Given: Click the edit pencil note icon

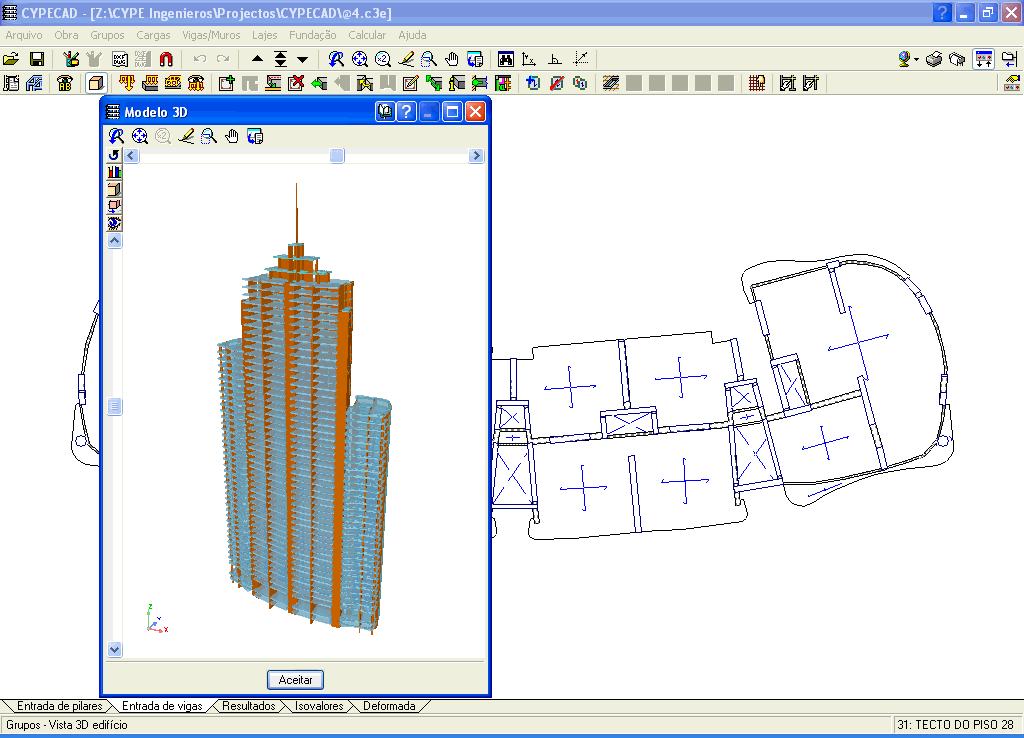Looking at the screenshot, I should point(410,83).
